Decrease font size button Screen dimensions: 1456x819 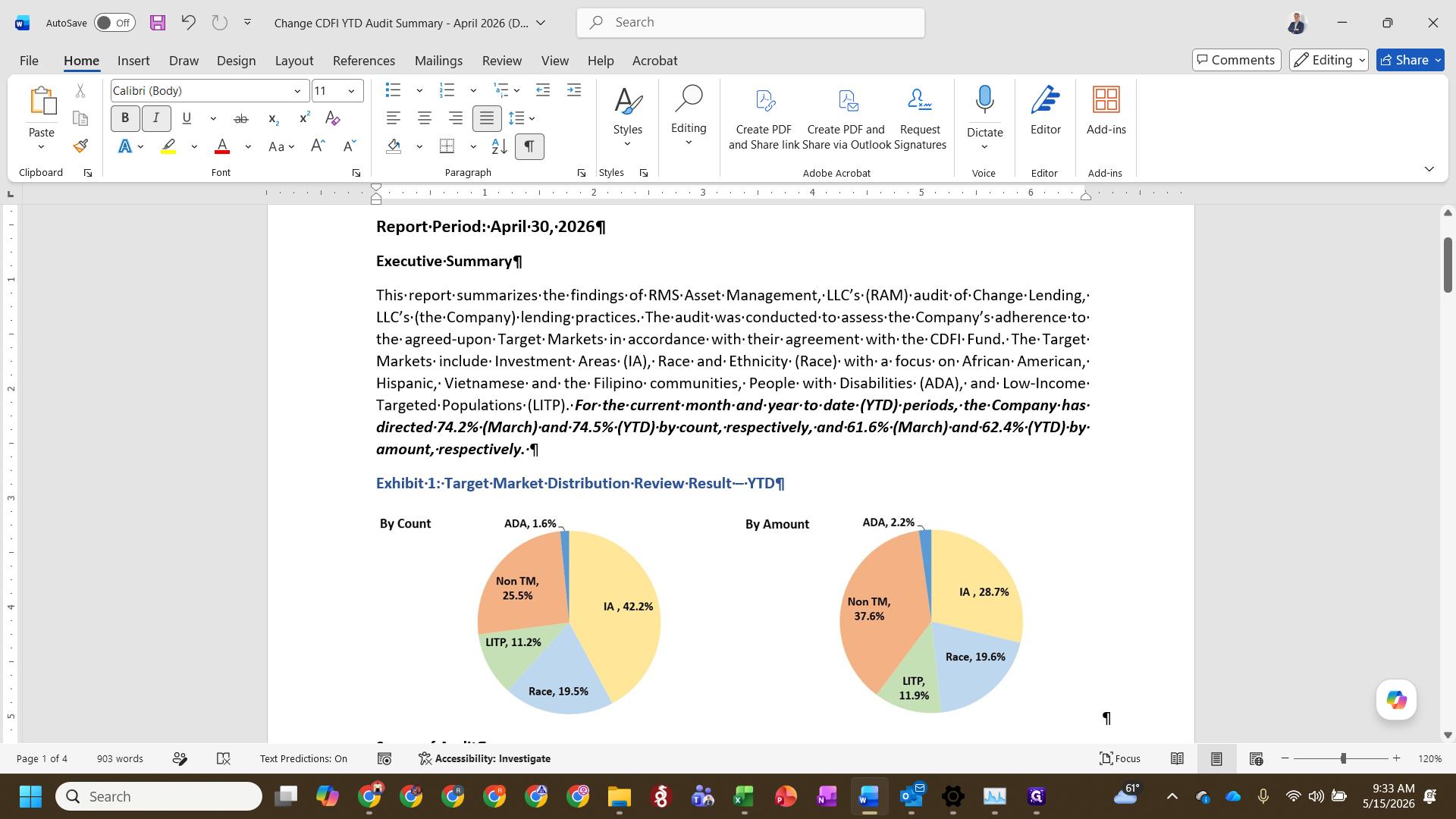coord(350,146)
